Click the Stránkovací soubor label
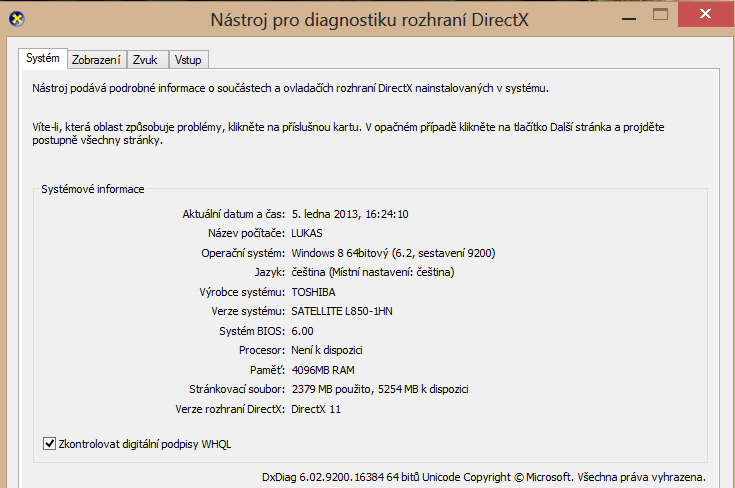Screen dimensions: 735x488 tap(237, 389)
